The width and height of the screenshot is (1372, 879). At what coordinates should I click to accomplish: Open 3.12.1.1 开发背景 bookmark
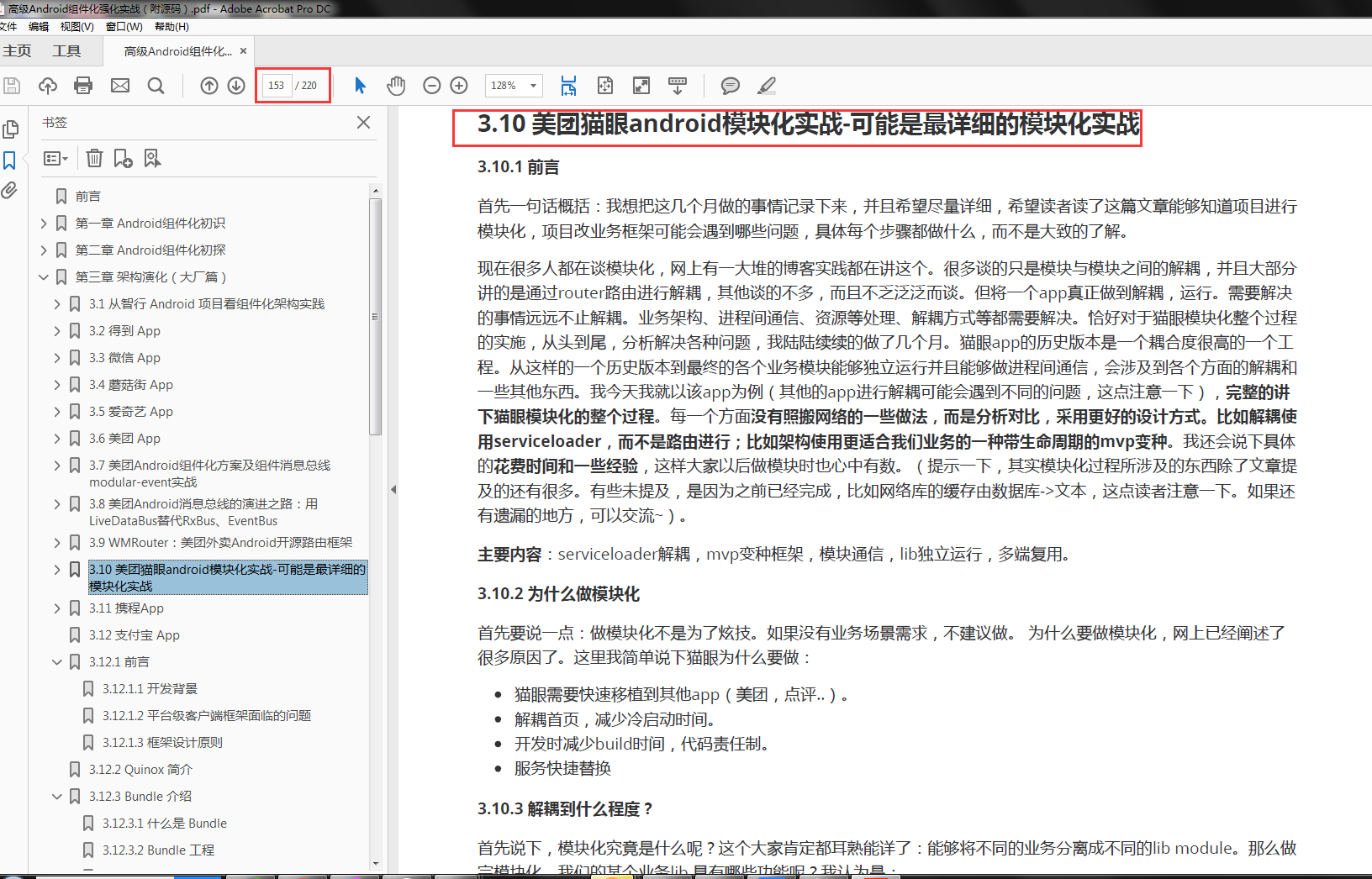pyautogui.click(x=150, y=689)
